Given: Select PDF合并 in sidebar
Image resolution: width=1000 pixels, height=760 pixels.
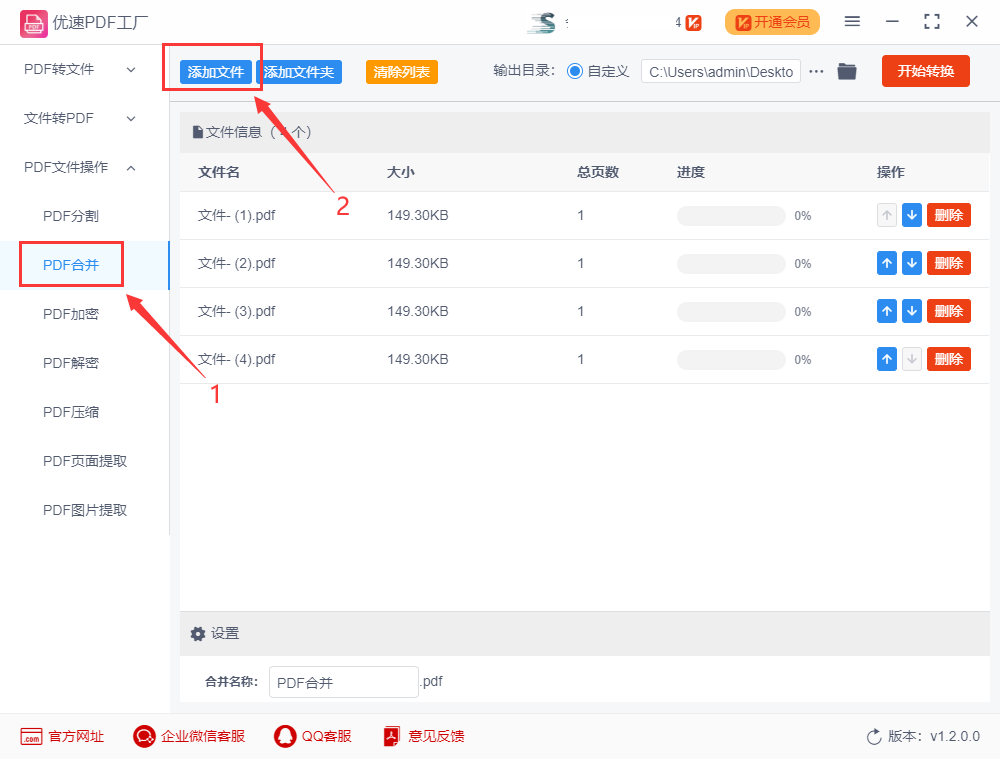Looking at the screenshot, I should (71, 265).
